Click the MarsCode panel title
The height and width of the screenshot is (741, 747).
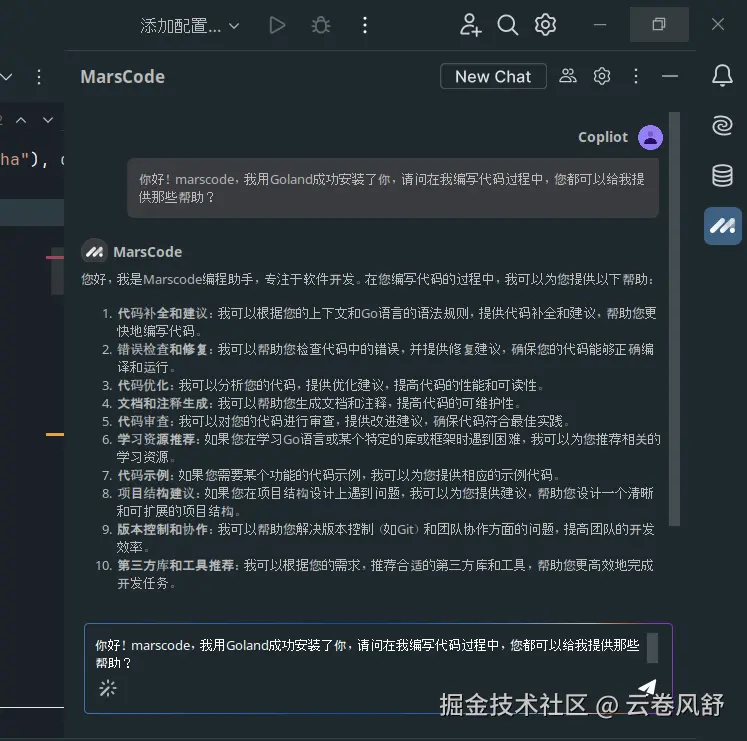coord(122,77)
